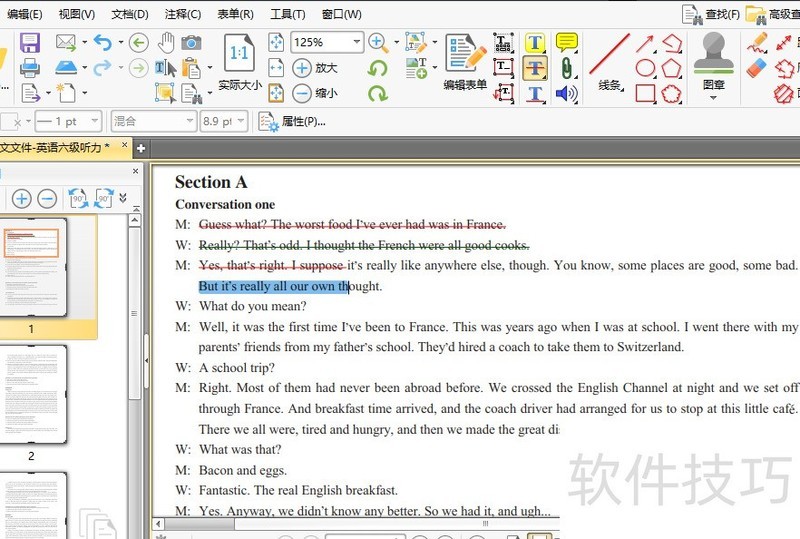Open the 注释(C) menu

(182, 14)
